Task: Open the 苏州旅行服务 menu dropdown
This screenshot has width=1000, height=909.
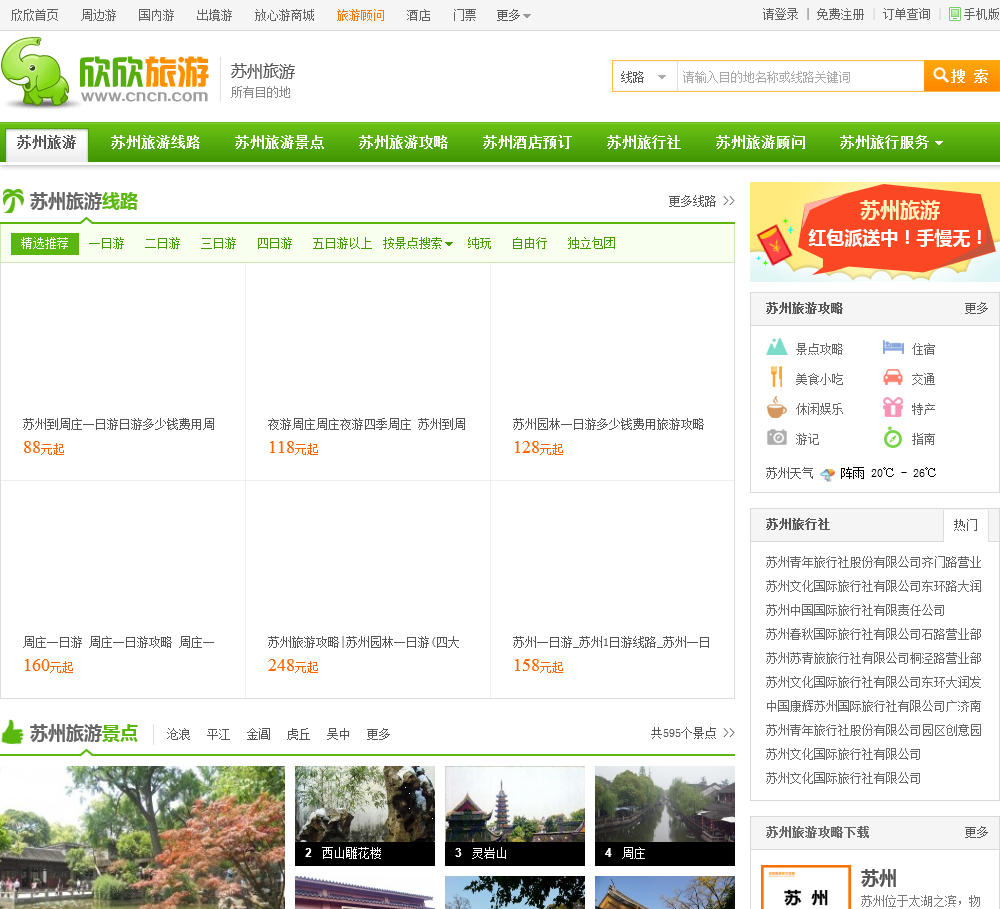Action: click(891, 142)
